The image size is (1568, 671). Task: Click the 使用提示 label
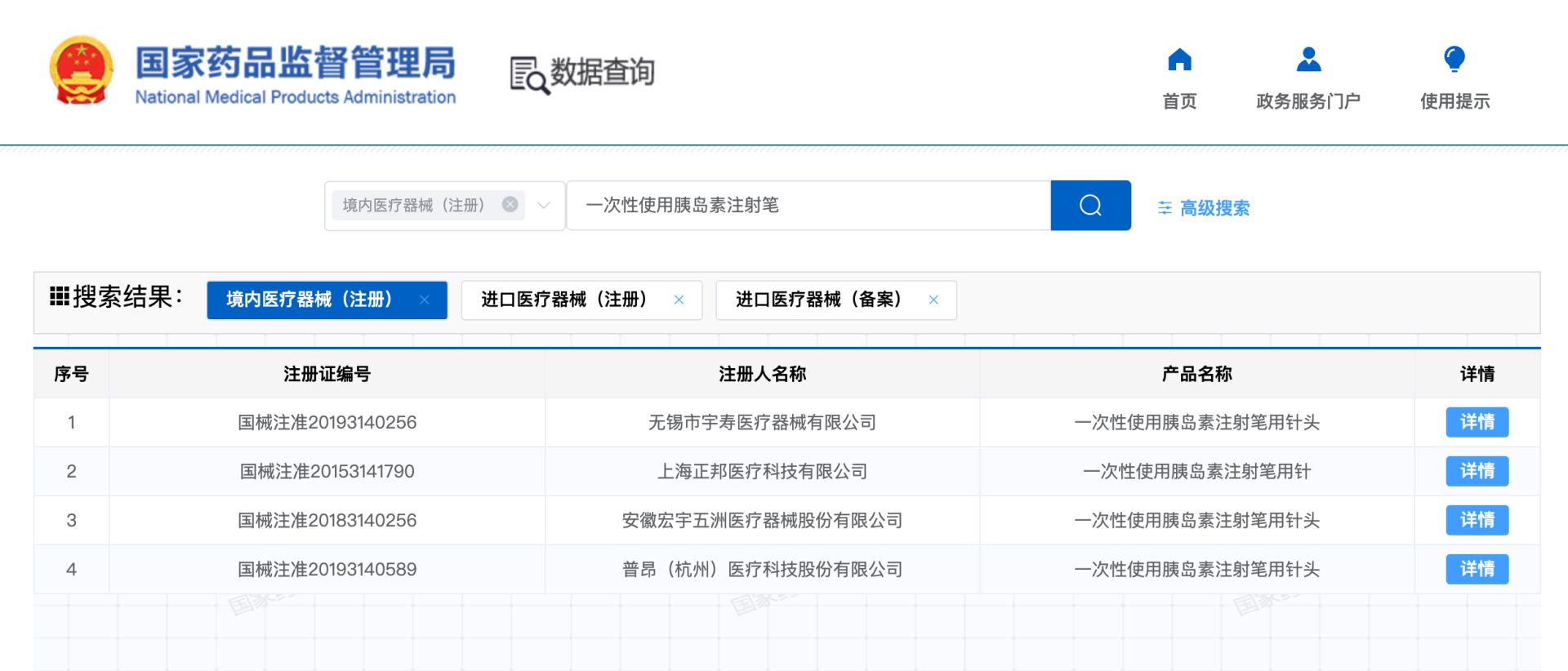point(1454,101)
